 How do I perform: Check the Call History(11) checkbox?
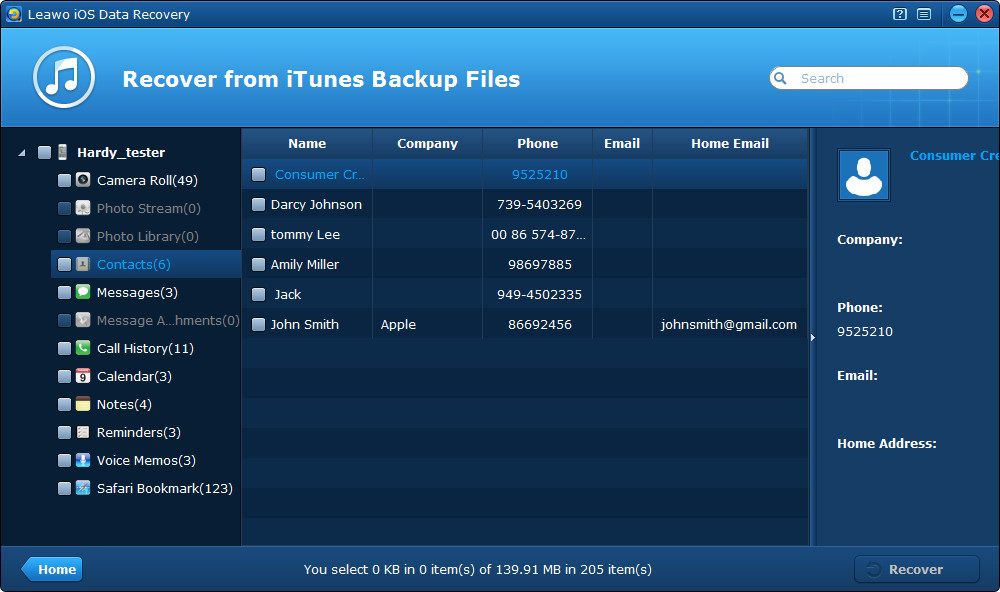pos(64,348)
